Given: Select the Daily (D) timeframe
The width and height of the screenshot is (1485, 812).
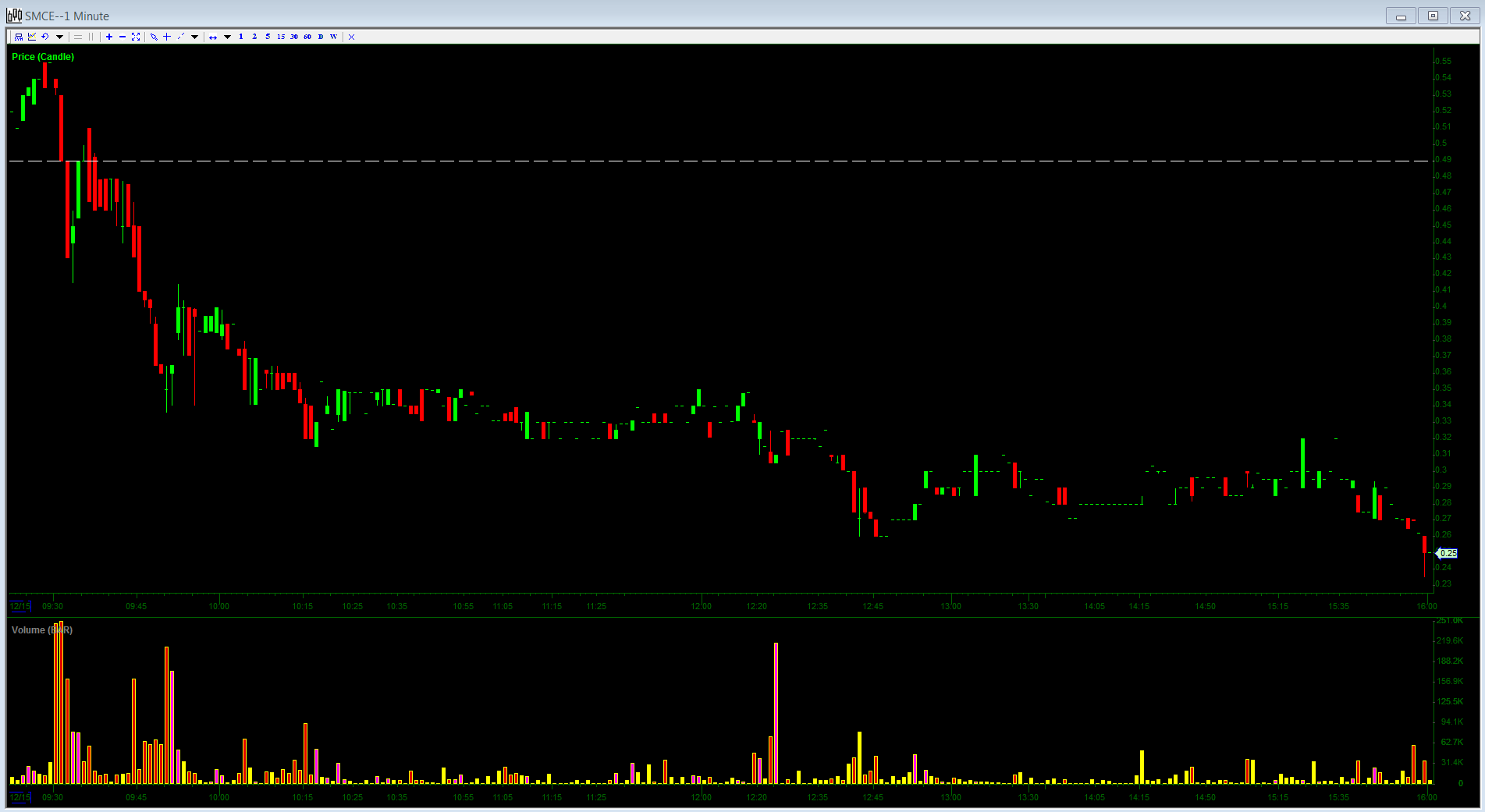Looking at the screenshot, I should 321,37.
